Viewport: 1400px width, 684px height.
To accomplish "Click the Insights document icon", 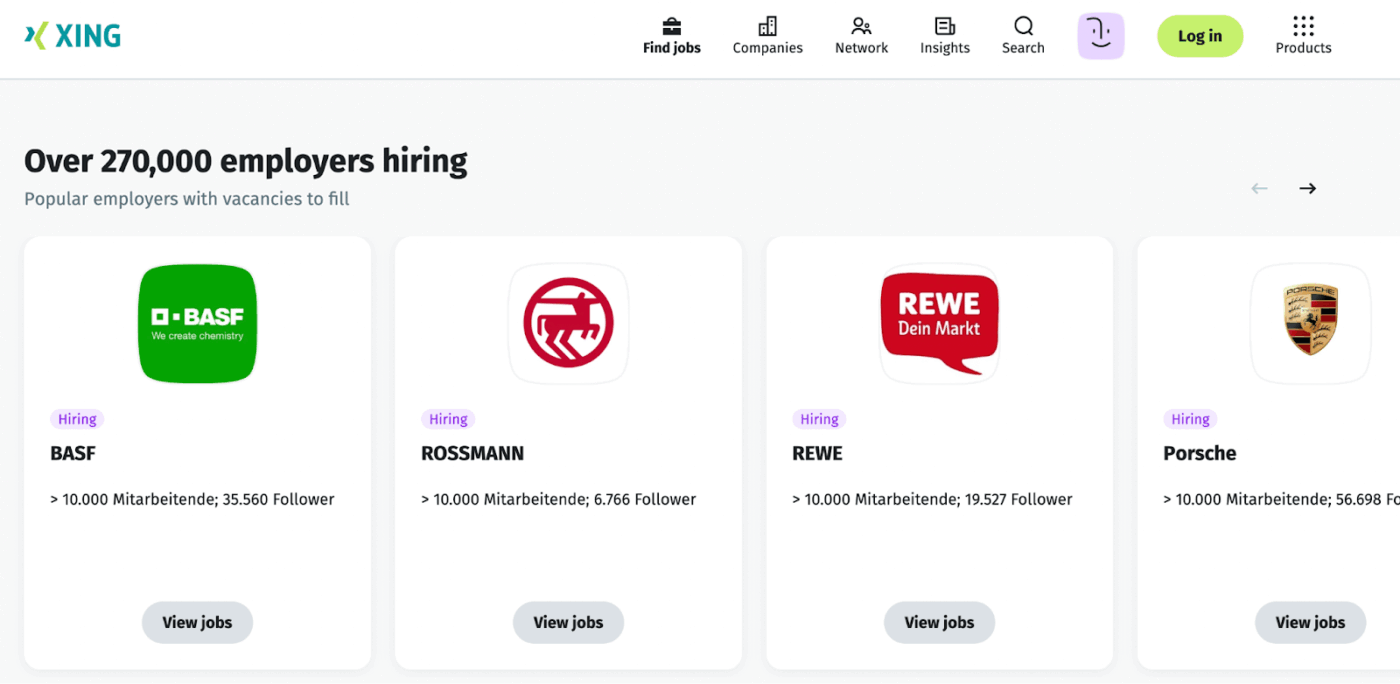I will click(x=944, y=25).
